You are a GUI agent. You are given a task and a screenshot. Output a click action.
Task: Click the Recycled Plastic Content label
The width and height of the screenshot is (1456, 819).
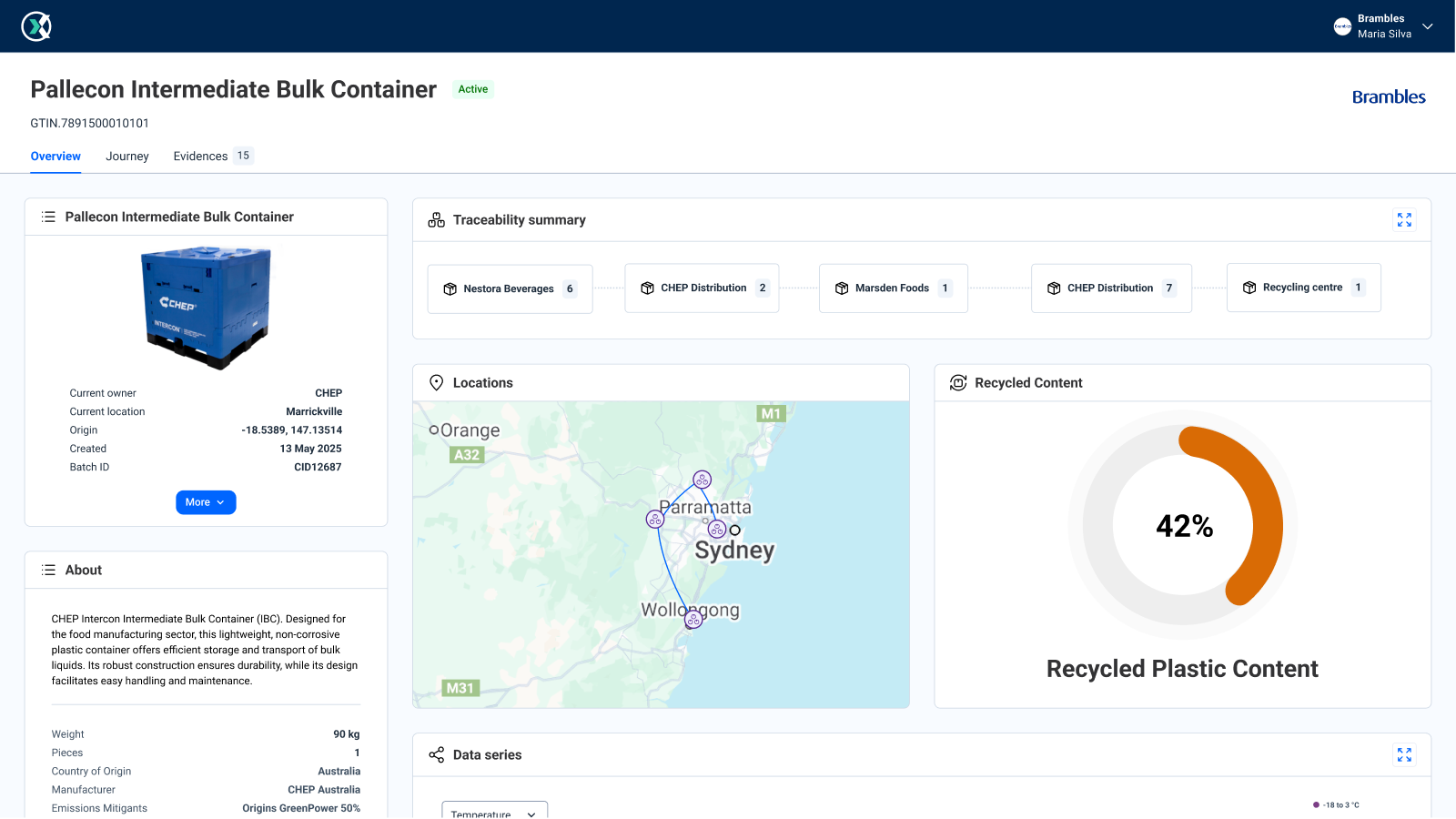(1182, 669)
